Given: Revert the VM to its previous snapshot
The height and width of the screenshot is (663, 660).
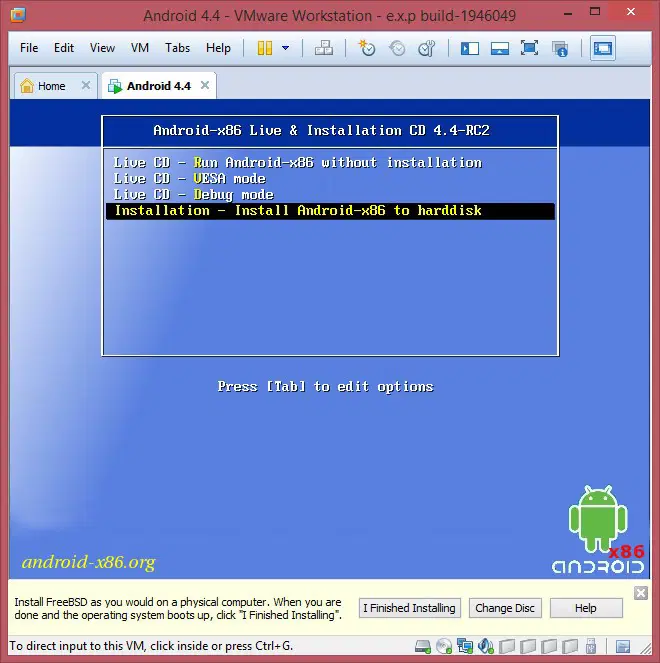Looking at the screenshot, I should (x=397, y=48).
